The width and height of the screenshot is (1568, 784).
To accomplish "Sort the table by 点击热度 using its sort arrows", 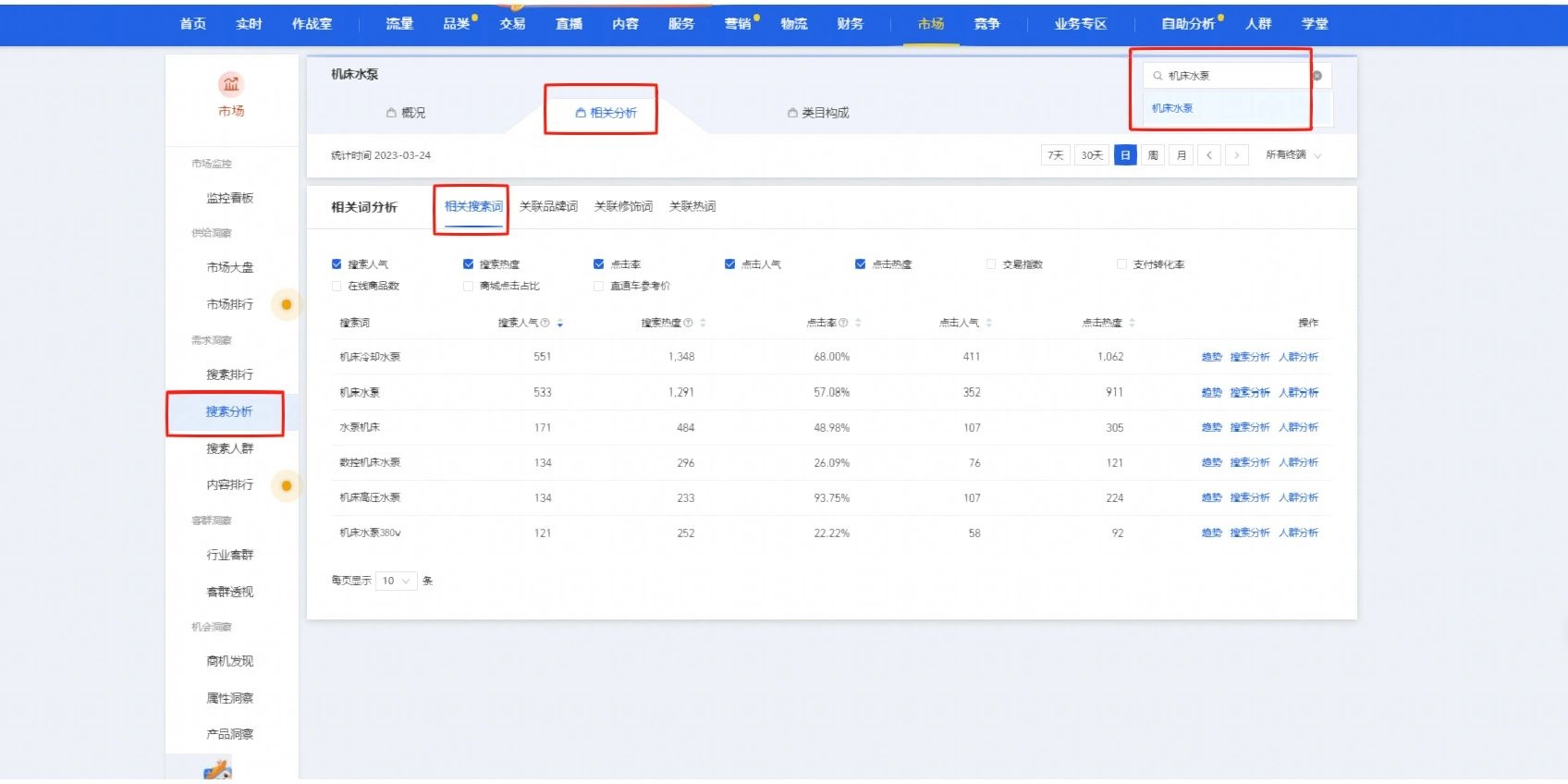I will 1132,323.
